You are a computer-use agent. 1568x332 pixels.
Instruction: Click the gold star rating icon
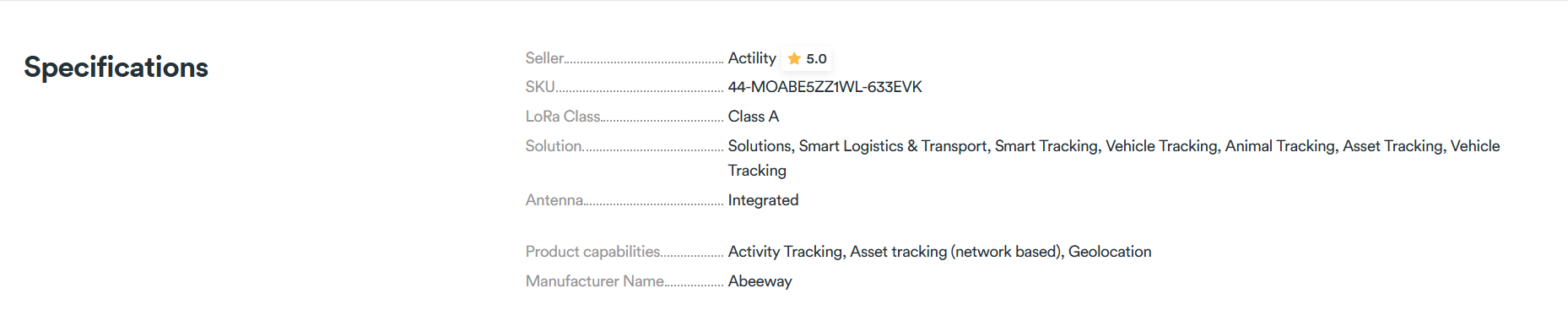pyautogui.click(x=794, y=58)
